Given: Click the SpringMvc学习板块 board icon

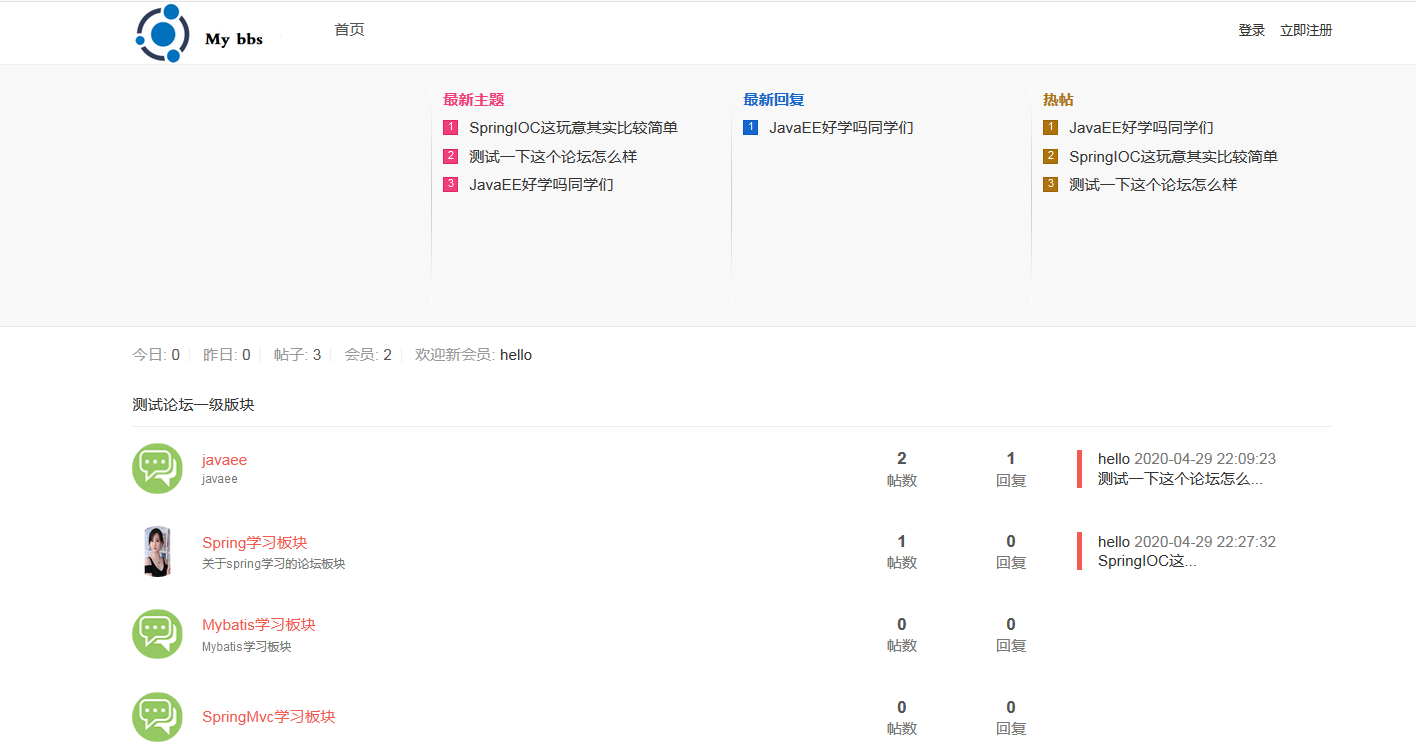Looking at the screenshot, I should [x=157, y=716].
